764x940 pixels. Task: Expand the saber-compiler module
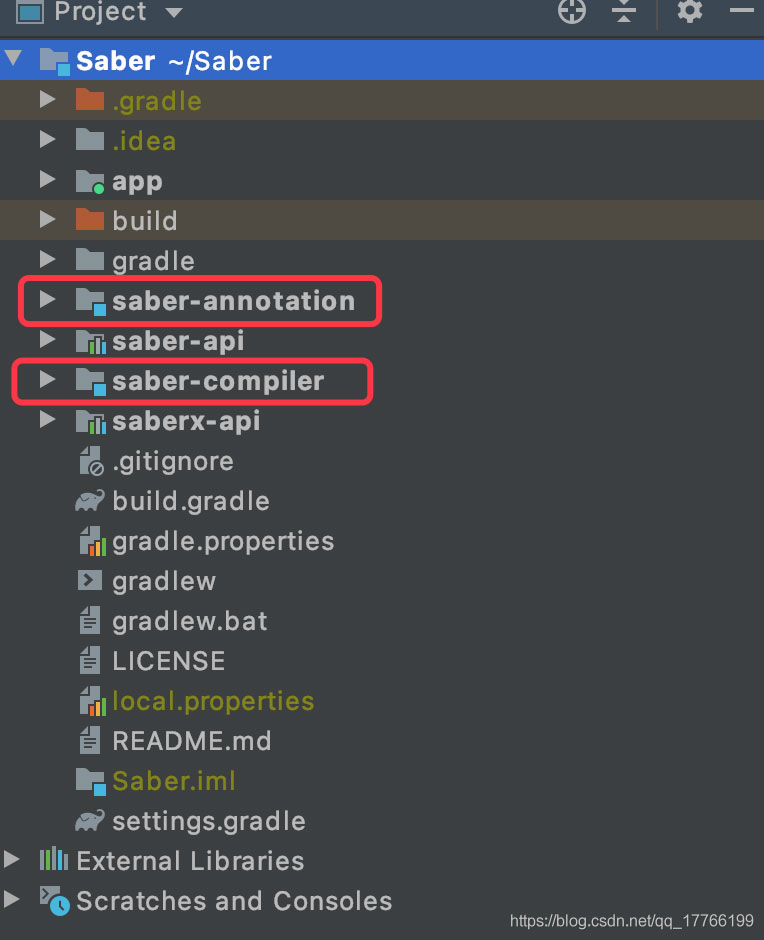pyautogui.click(x=46, y=380)
